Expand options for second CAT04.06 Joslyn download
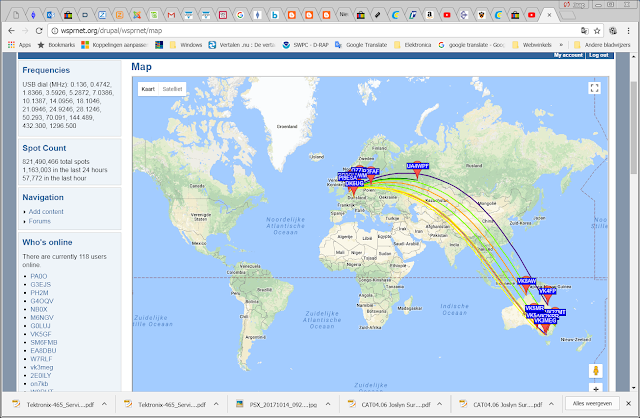Viewport: 640px width, 418px height. (x=551, y=404)
